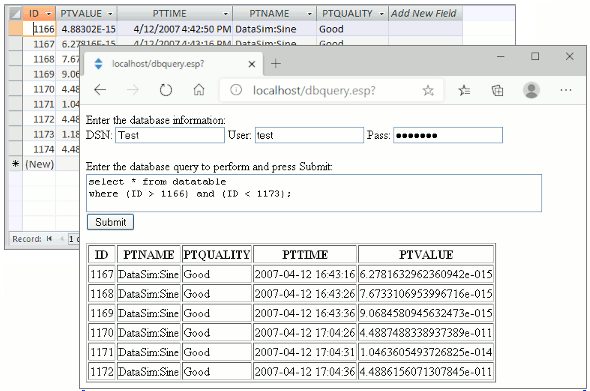Click result table PTVALUE header
The image size is (590, 391).
426,254
